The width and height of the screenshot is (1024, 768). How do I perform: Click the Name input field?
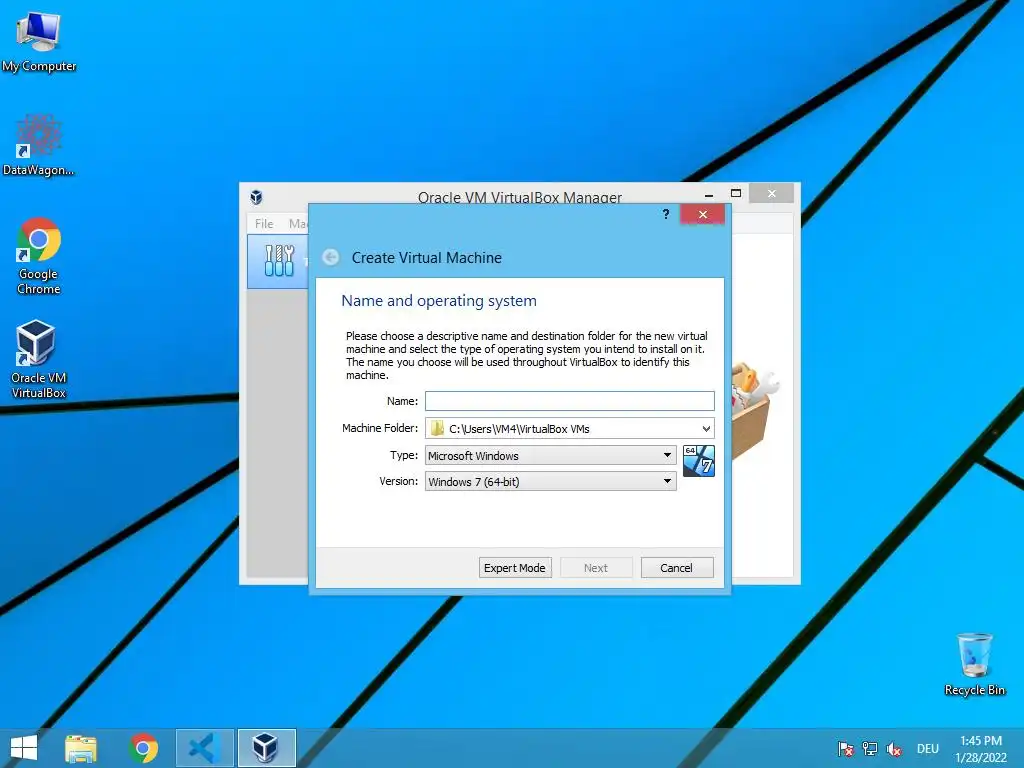pos(569,401)
